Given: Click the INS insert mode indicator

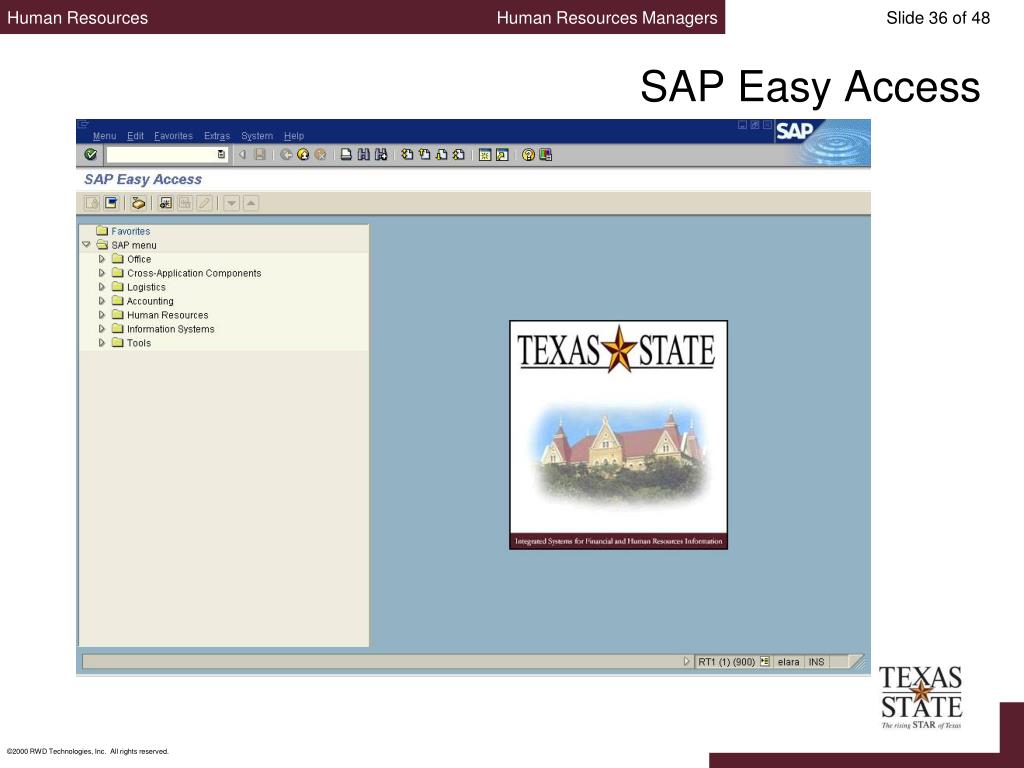Looking at the screenshot, I should [816, 662].
